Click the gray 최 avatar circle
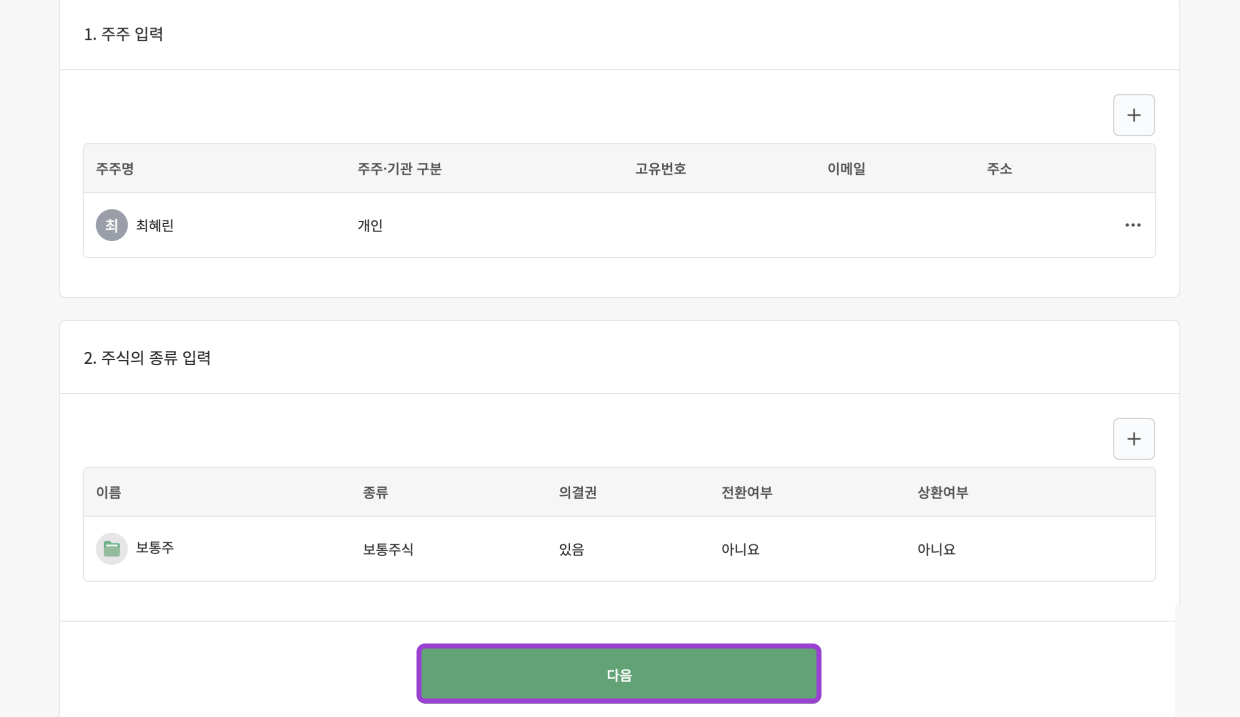The height and width of the screenshot is (717, 1240). point(112,225)
